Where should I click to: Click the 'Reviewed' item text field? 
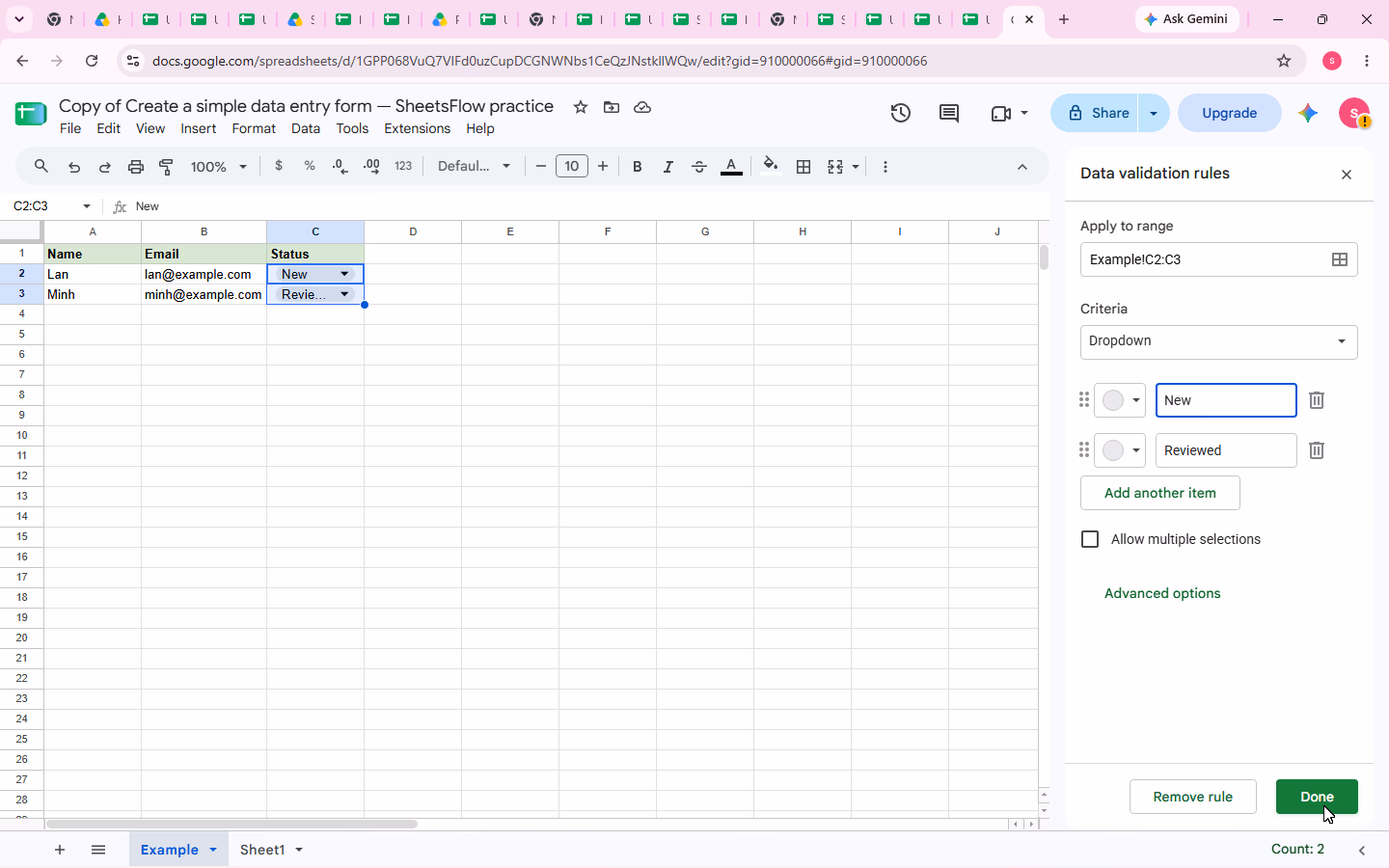[x=1226, y=450]
